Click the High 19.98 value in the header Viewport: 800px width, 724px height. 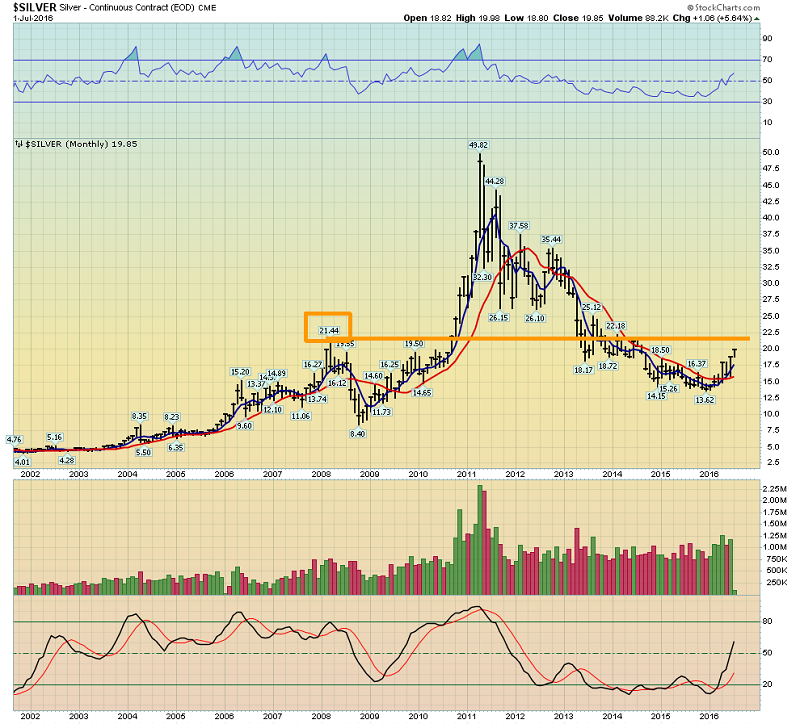(x=478, y=18)
